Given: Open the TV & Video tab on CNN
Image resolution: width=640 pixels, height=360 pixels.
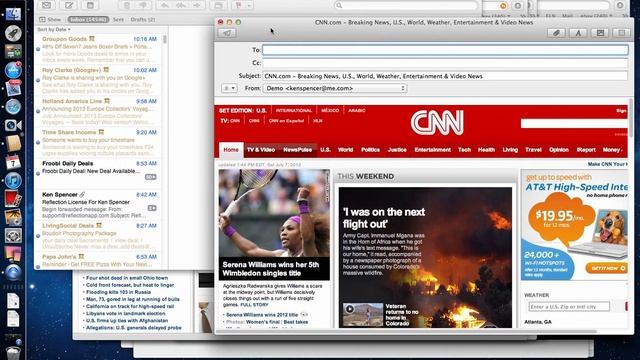Looking at the screenshot, I should coord(261,150).
